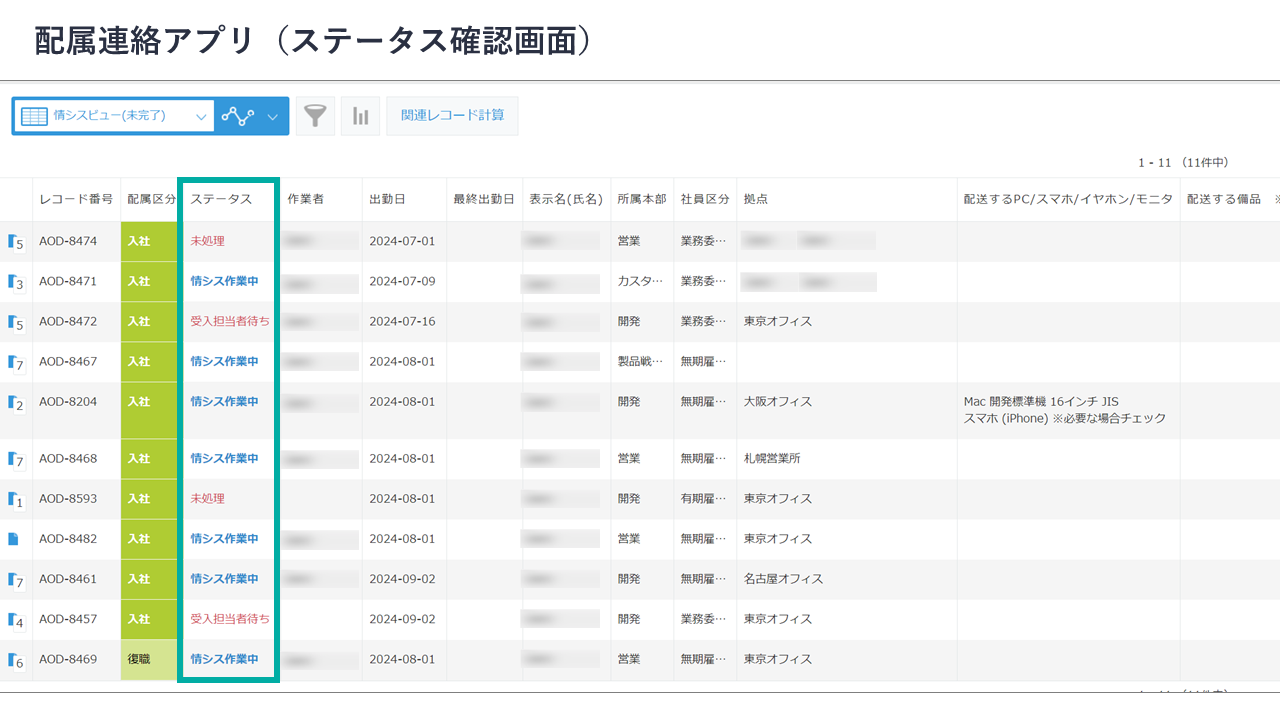
Task: Click record number AOD-8204
Action: [x=68, y=402]
